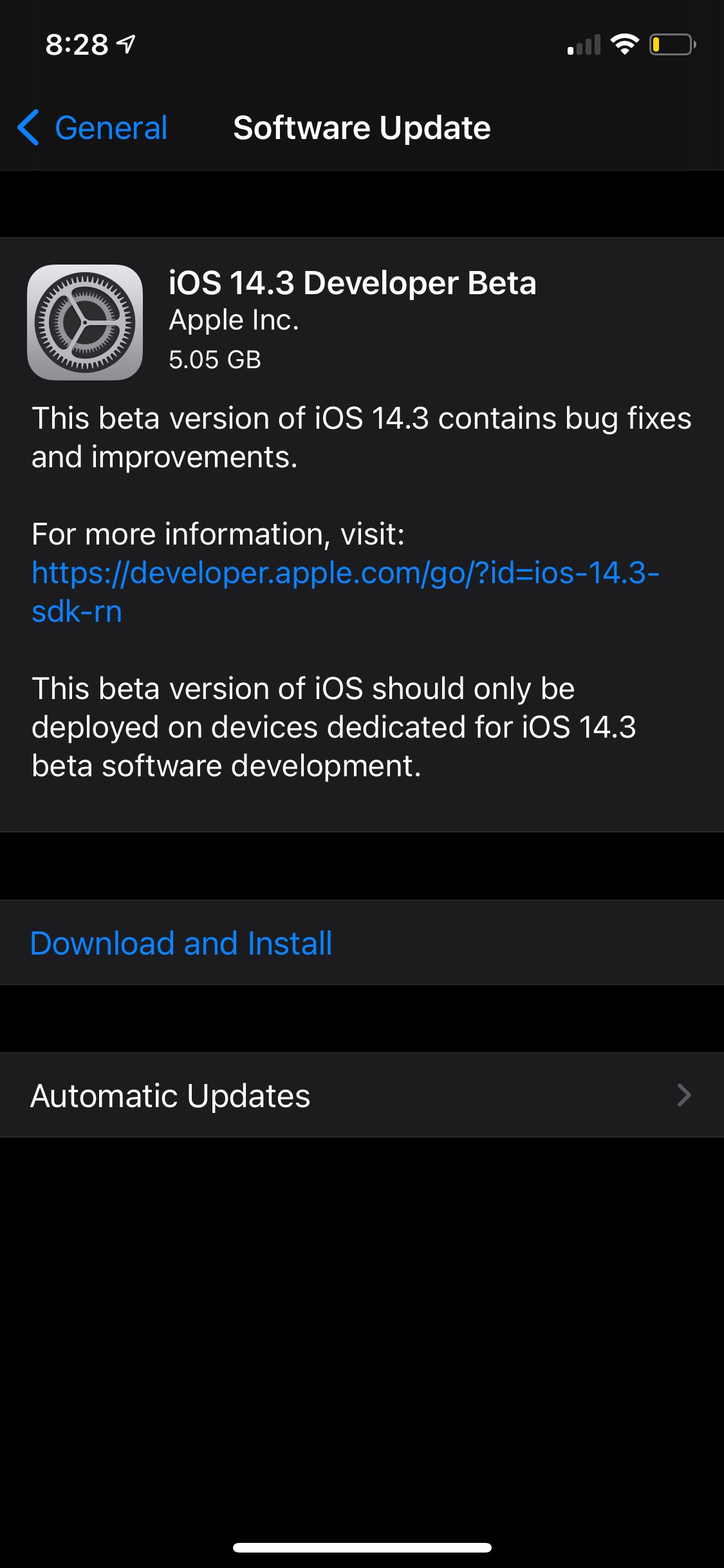Viewport: 724px width, 1568px height.
Task: Tap the Apple Inc. publisher text
Action: pos(234,320)
